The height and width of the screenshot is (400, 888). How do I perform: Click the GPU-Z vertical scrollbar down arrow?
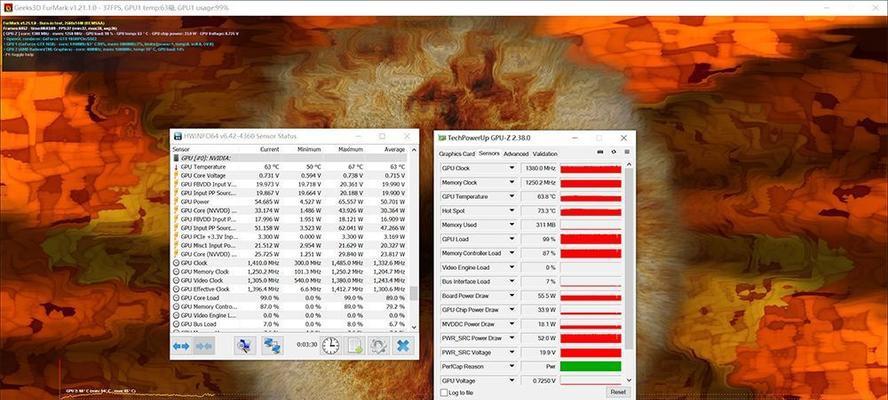pyautogui.click(x=629, y=380)
